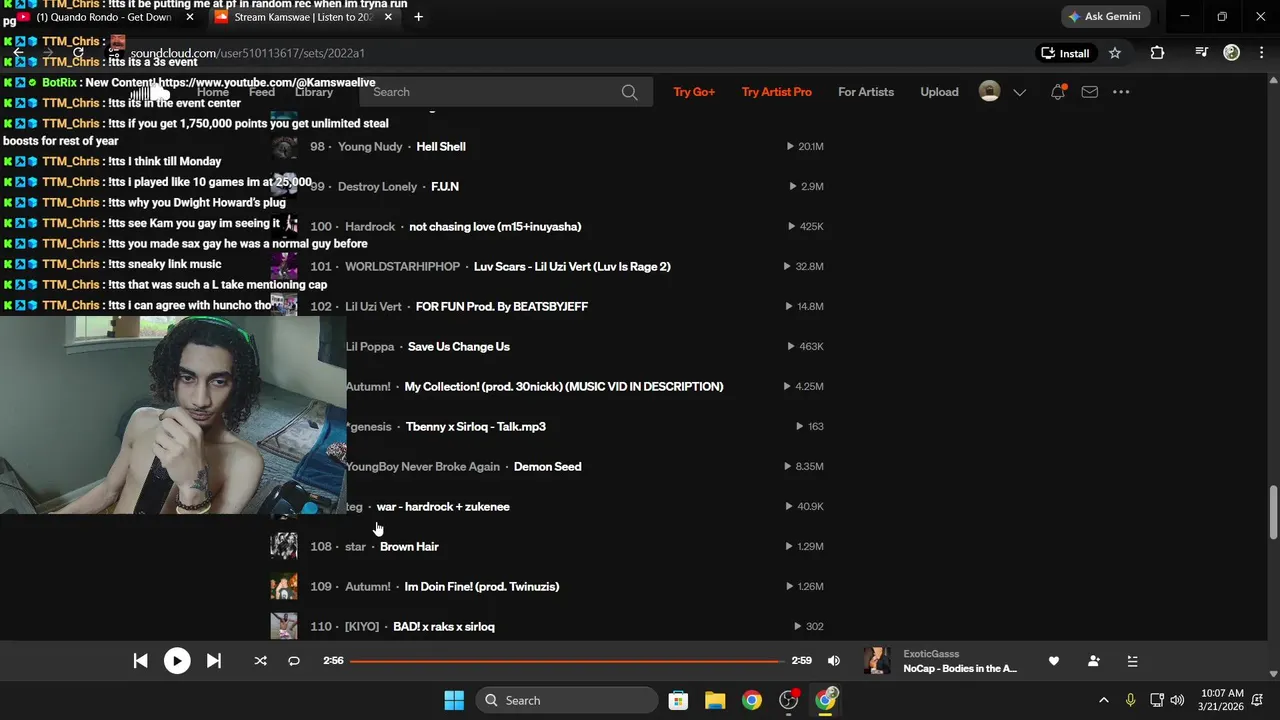The image size is (1280, 720).
Task: Open the browser extensions puzzle icon
Action: pyautogui.click(x=1157, y=53)
